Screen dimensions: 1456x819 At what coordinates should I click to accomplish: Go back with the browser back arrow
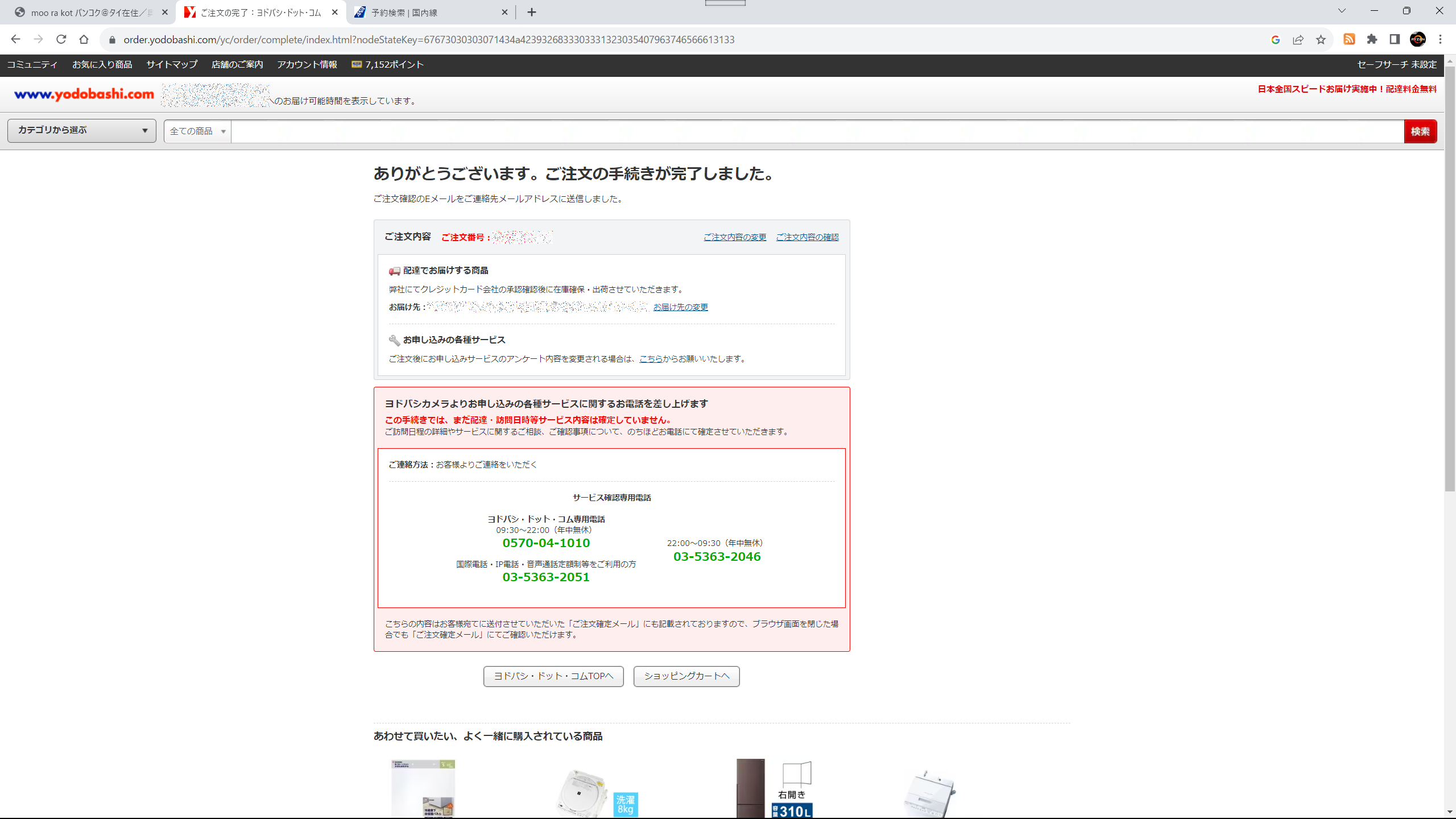pyautogui.click(x=15, y=39)
